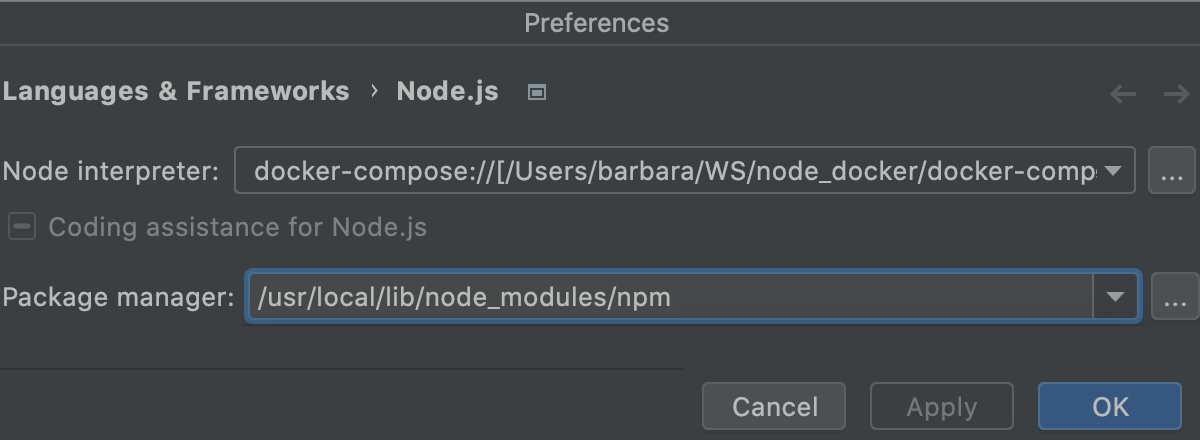Confirm the preferences with OK
The image size is (1200, 440).
[x=1110, y=407]
